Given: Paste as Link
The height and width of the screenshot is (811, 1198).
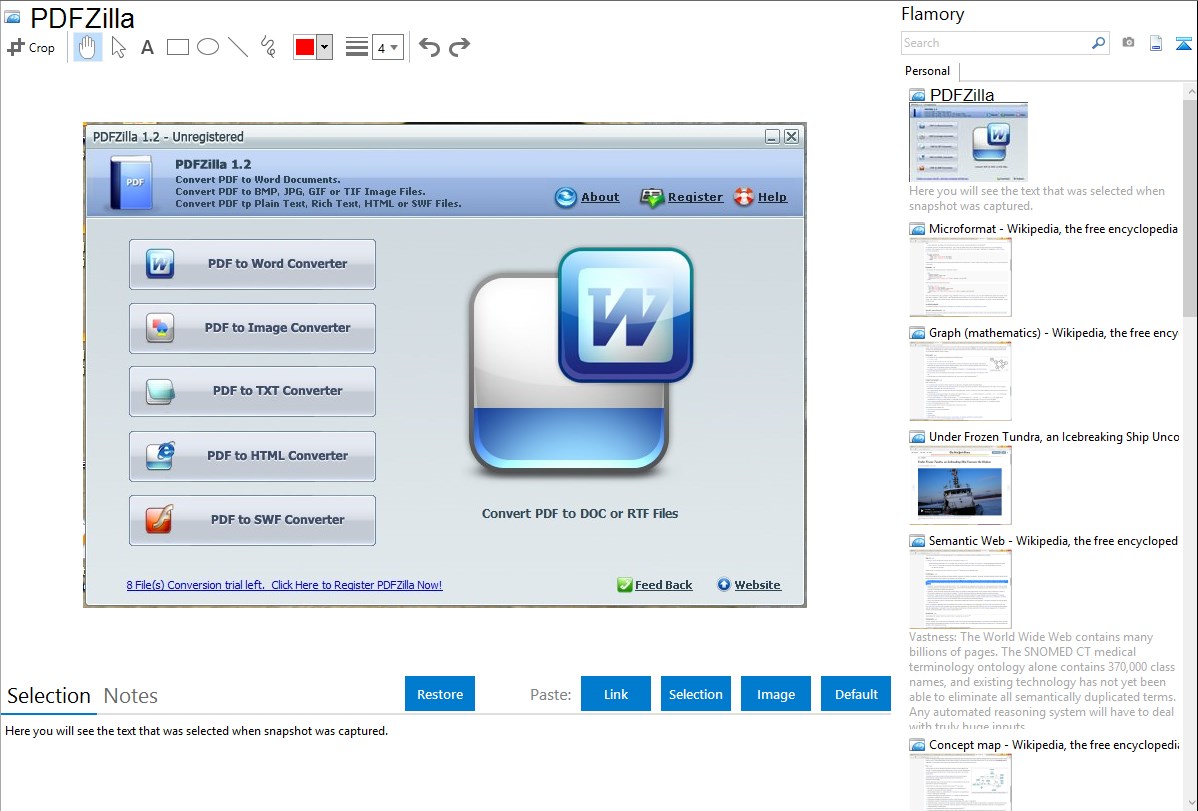Looking at the screenshot, I should pos(616,694).
